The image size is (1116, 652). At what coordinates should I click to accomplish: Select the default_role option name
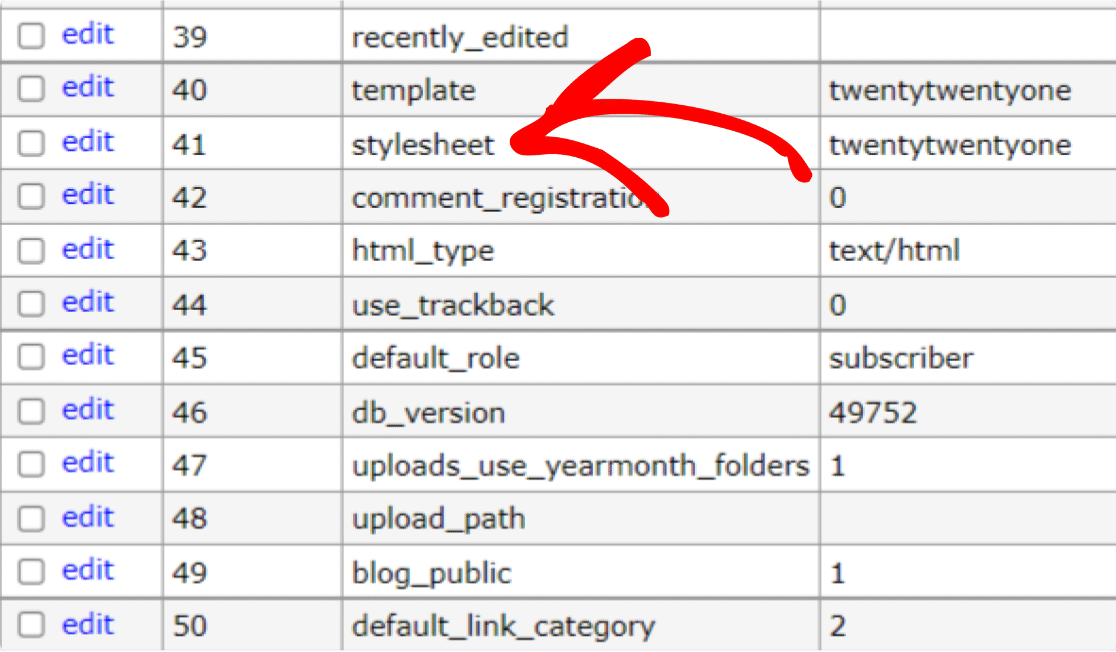[436, 358]
